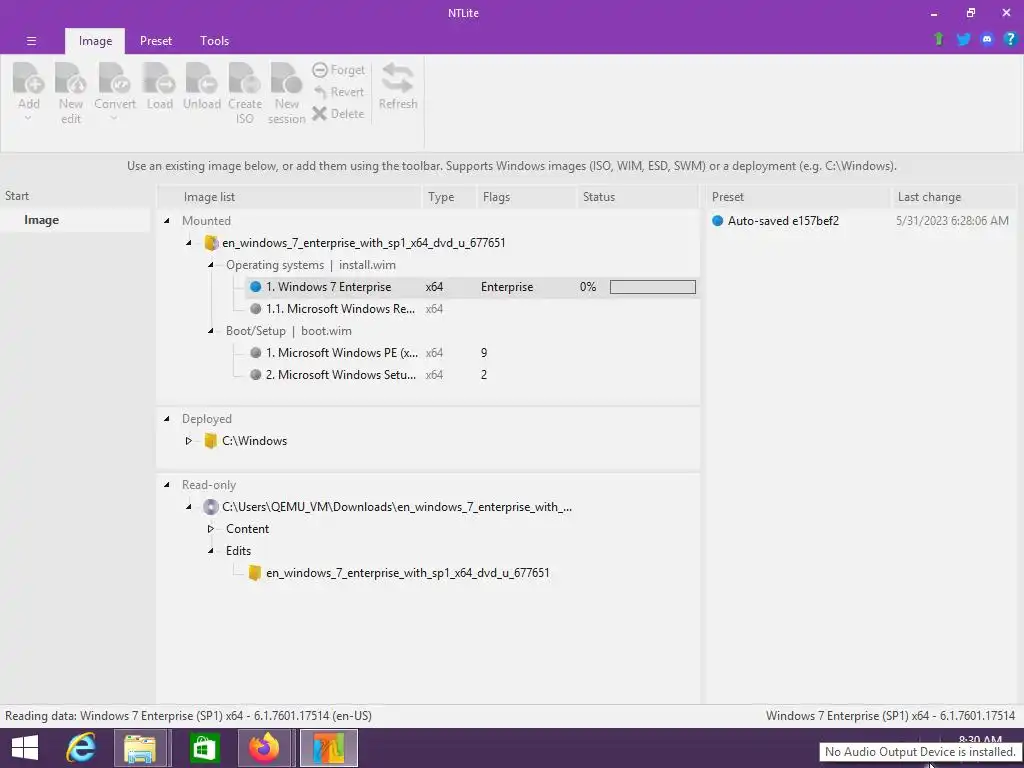Click the Enterprise flag cell
Viewport: 1024px width, 768px height.
coord(507,287)
